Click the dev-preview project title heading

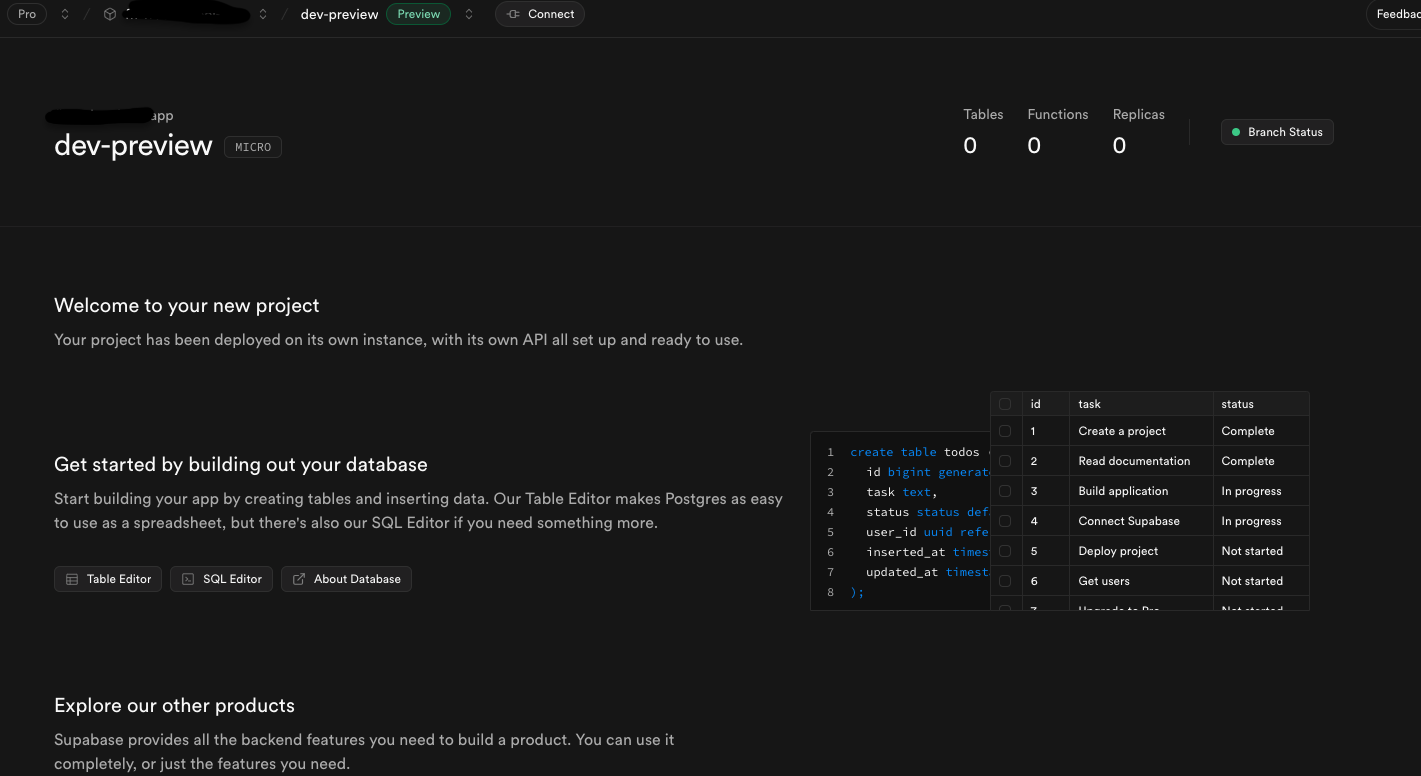click(x=133, y=146)
